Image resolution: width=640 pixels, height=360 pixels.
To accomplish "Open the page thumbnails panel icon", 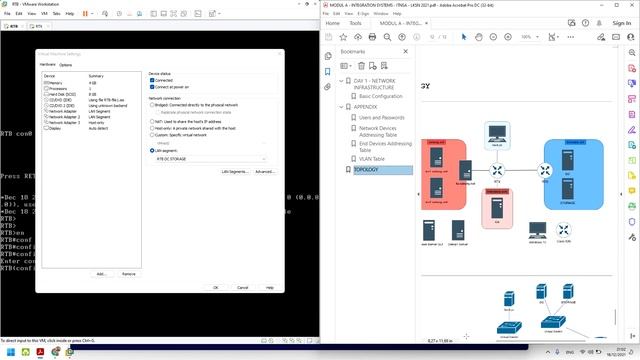I will coord(328,56).
